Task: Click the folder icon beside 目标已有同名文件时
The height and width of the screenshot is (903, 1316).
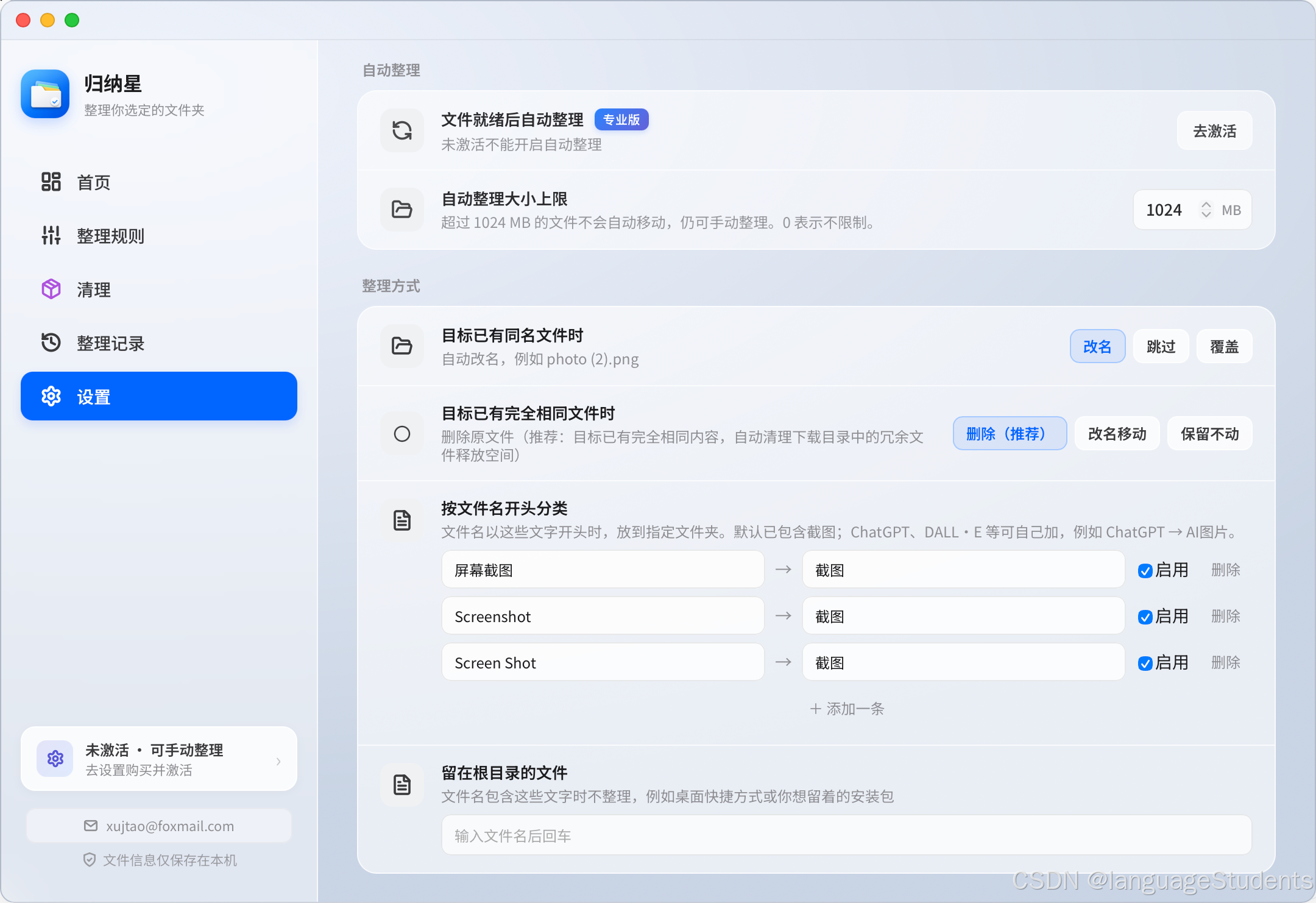Action: [x=402, y=346]
